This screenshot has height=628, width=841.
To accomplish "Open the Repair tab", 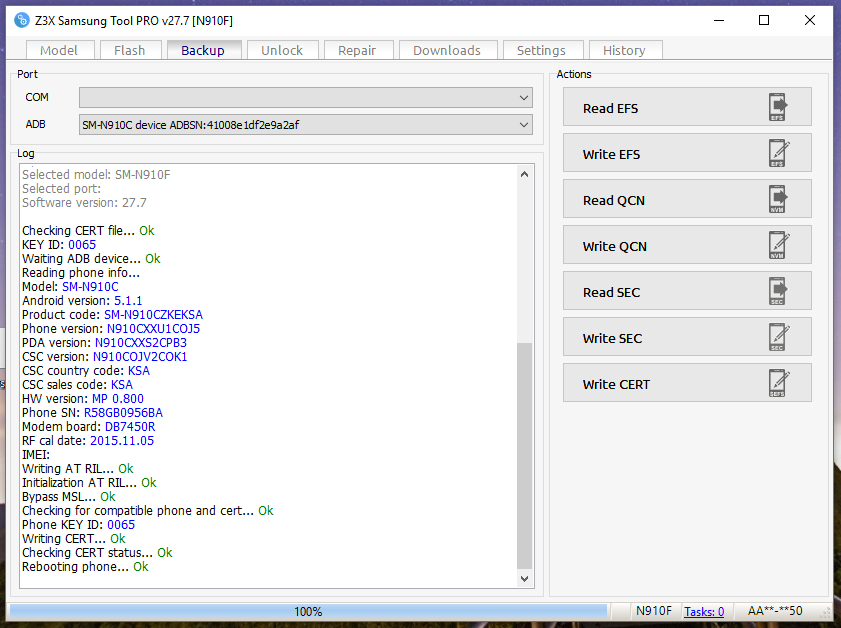I will click(358, 50).
